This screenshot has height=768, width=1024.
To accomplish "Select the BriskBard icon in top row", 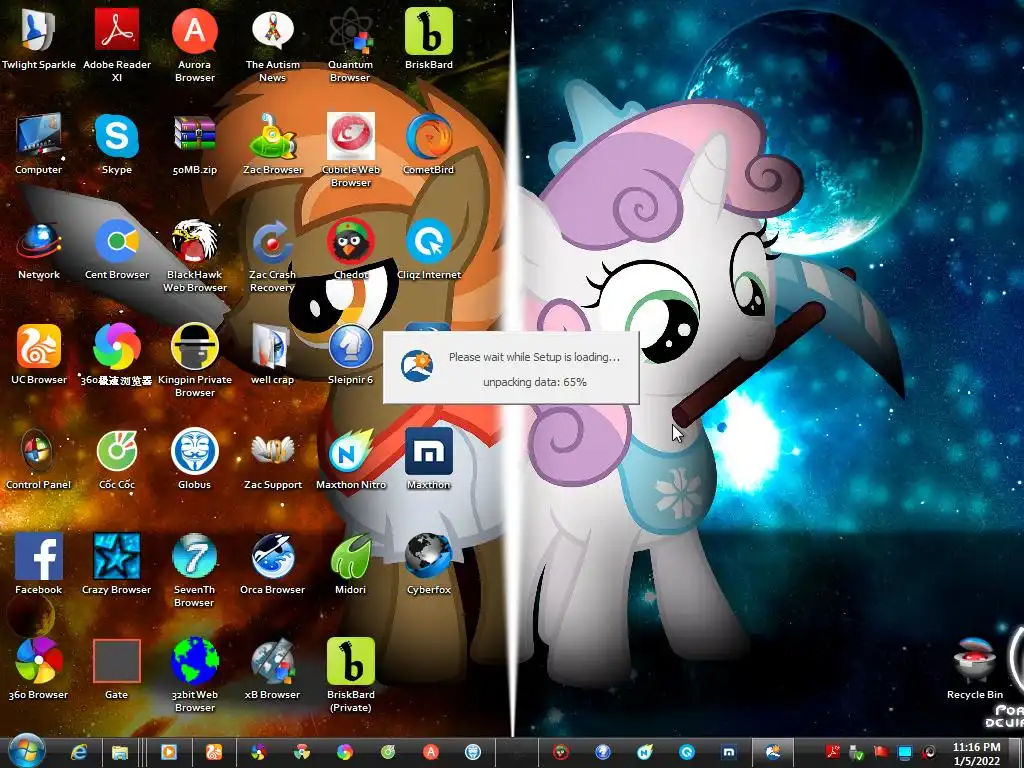I will [429, 31].
